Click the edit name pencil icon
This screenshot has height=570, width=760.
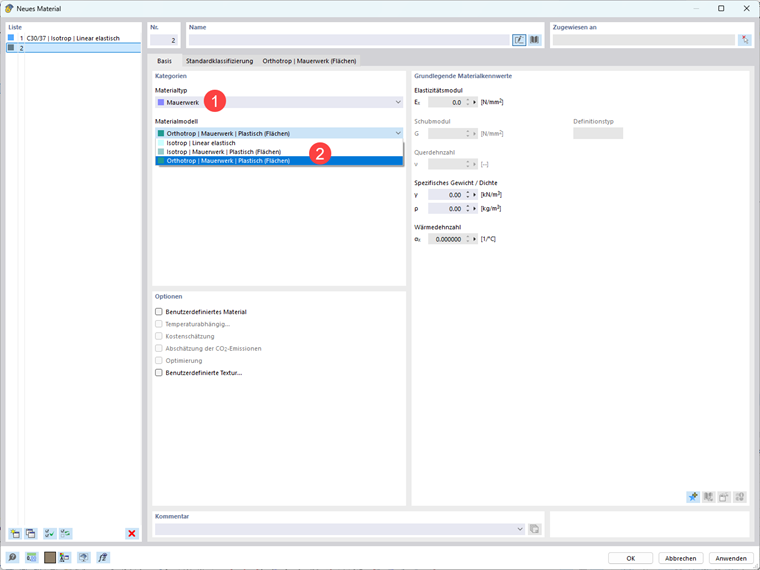pyautogui.click(x=519, y=40)
